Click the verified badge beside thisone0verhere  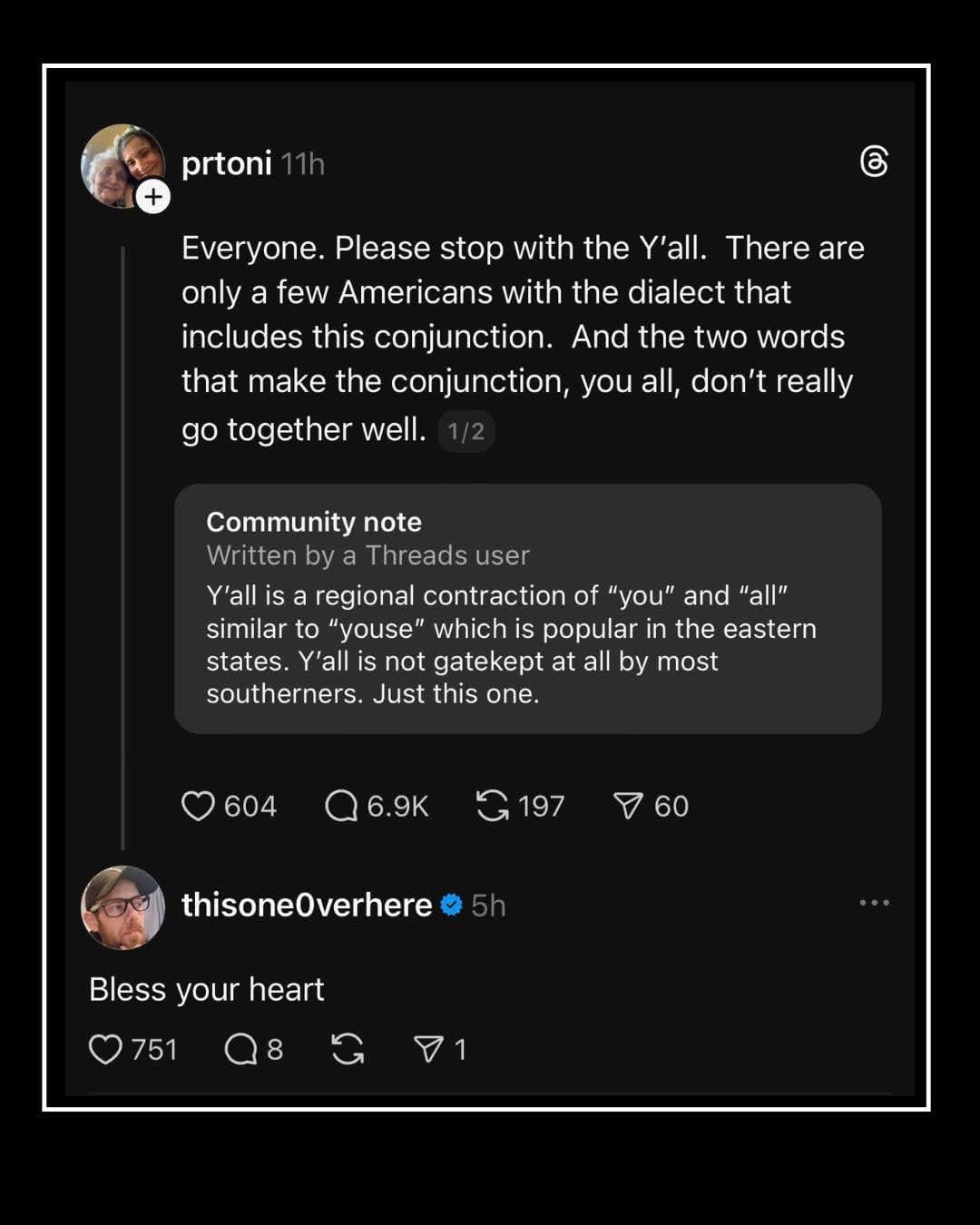[x=451, y=905]
